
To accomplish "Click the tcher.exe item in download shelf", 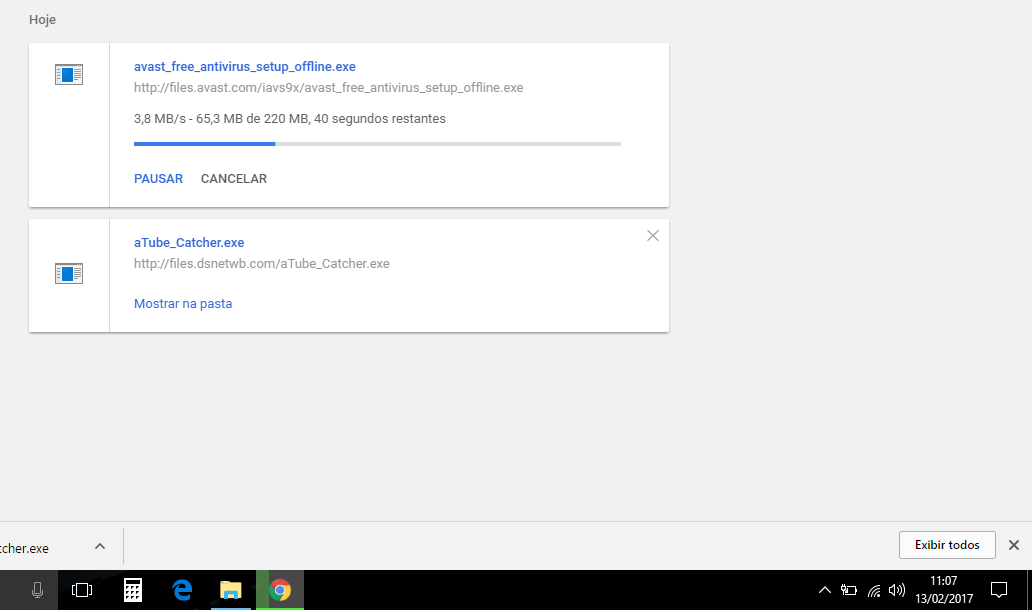I will point(24,548).
